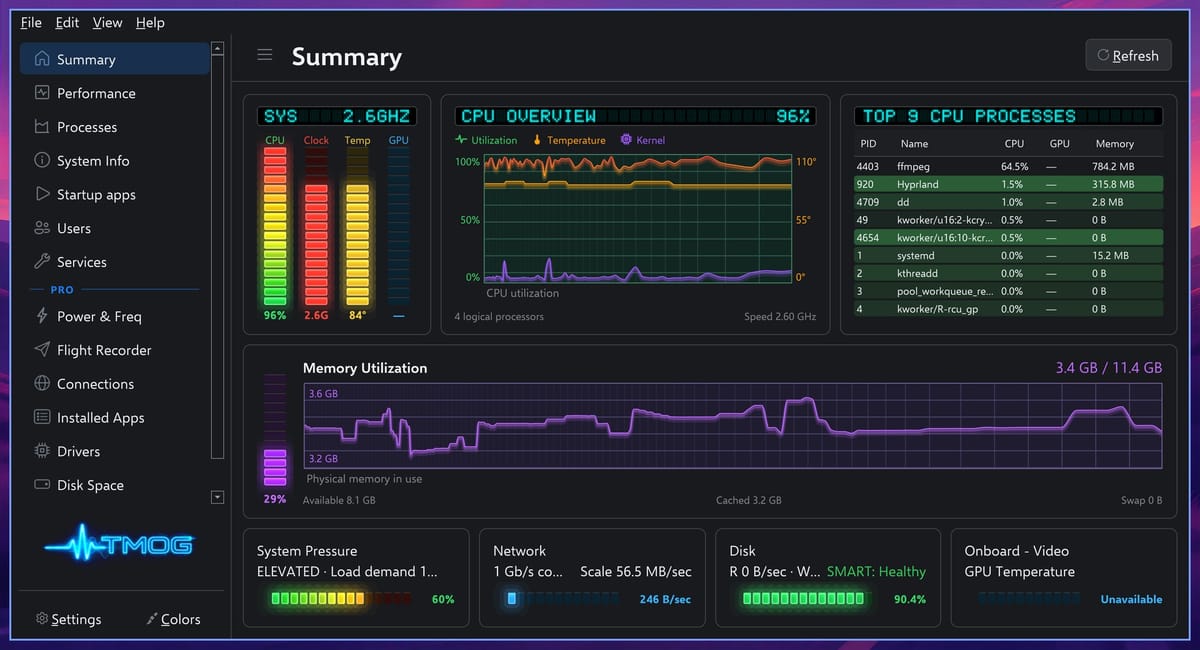Click sidebar scrollbar down arrow
Screen dimensions: 1200x650
pyautogui.click(x=218, y=497)
